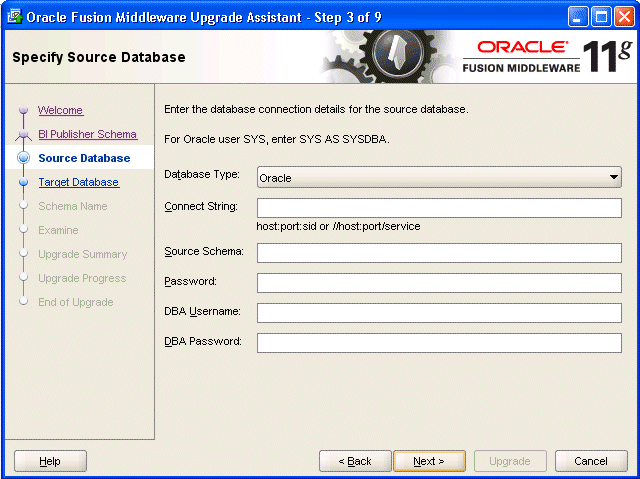
Task: Focus the Source Schema text field
Action: coord(439,253)
